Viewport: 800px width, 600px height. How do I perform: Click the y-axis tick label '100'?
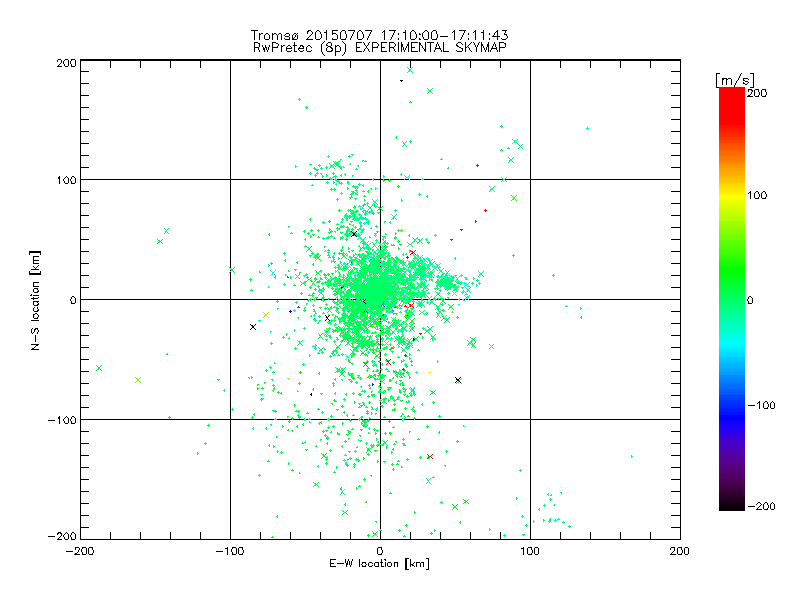tap(66, 180)
